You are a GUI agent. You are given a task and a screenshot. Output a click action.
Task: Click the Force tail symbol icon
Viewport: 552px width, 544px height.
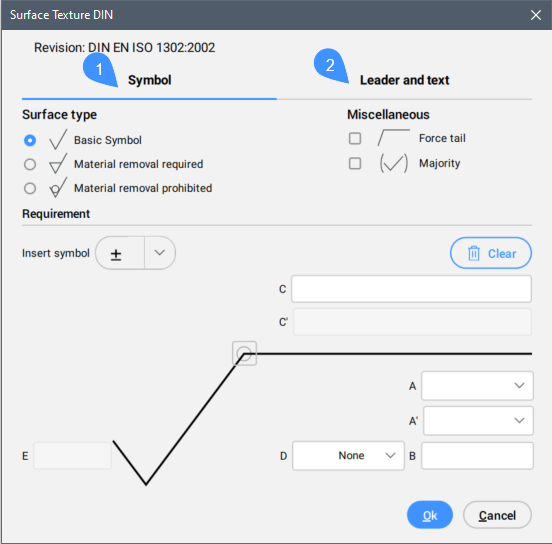pos(394,138)
